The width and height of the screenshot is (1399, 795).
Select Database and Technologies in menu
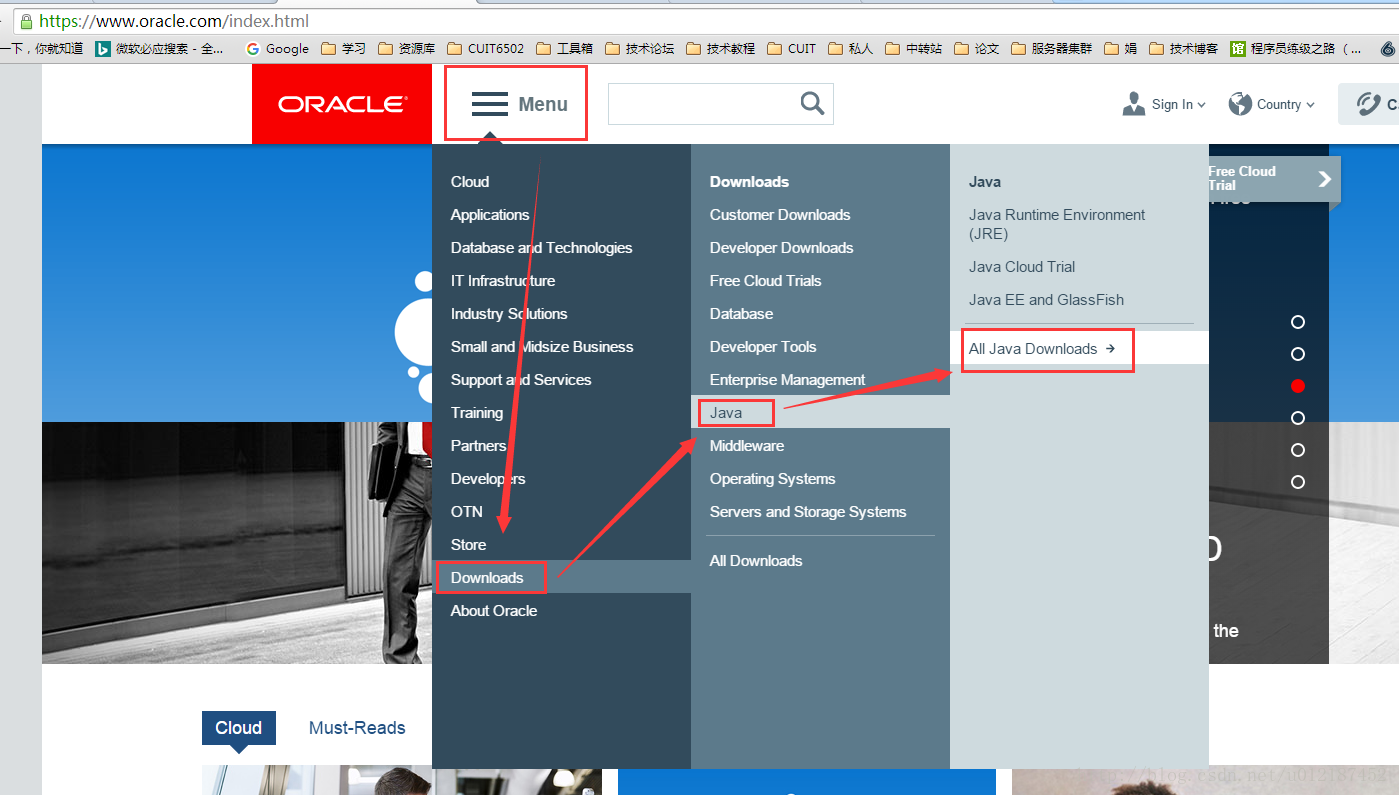pyautogui.click(x=542, y=248)
